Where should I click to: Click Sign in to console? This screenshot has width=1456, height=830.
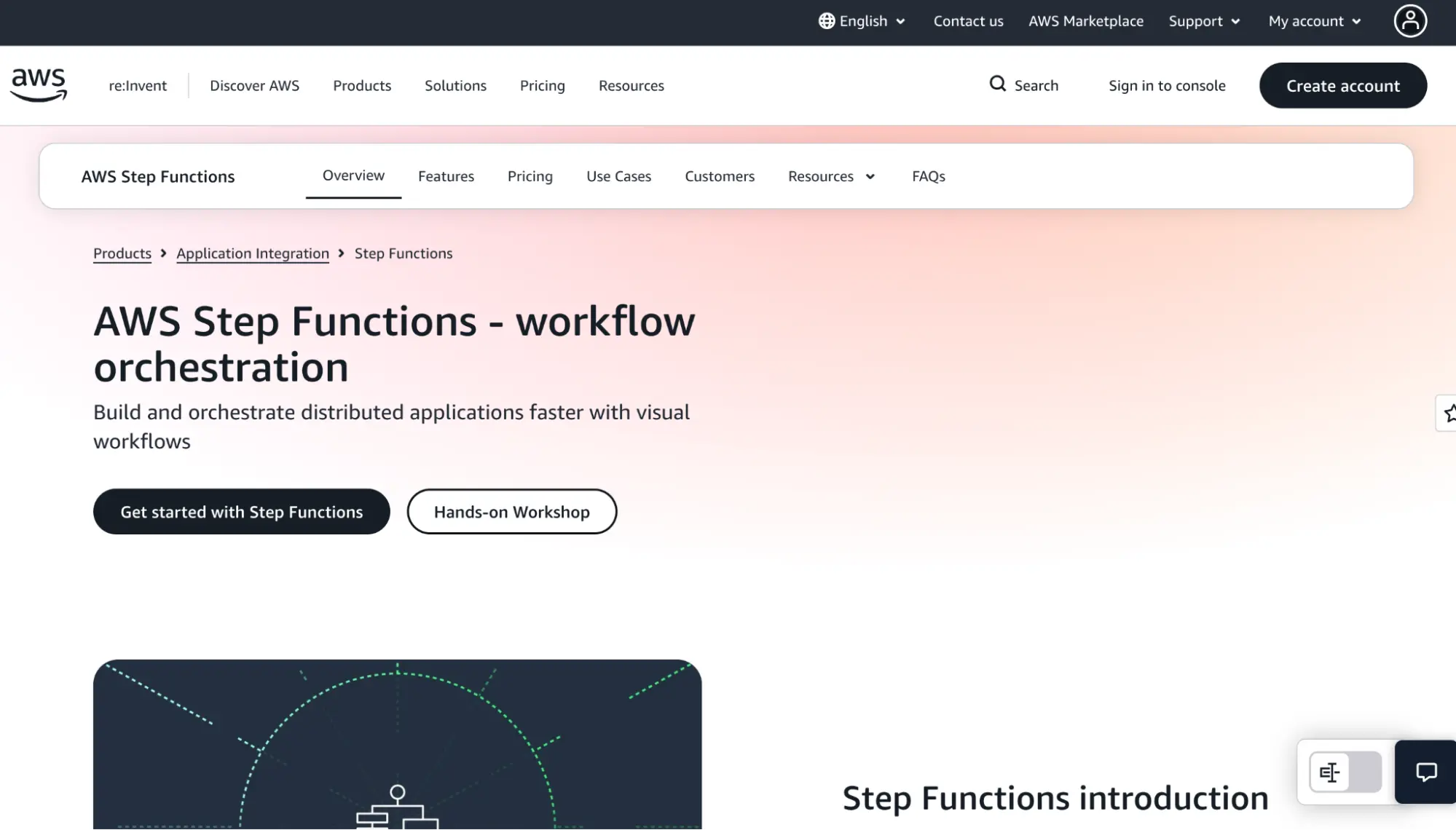(x=1167, y=85)
